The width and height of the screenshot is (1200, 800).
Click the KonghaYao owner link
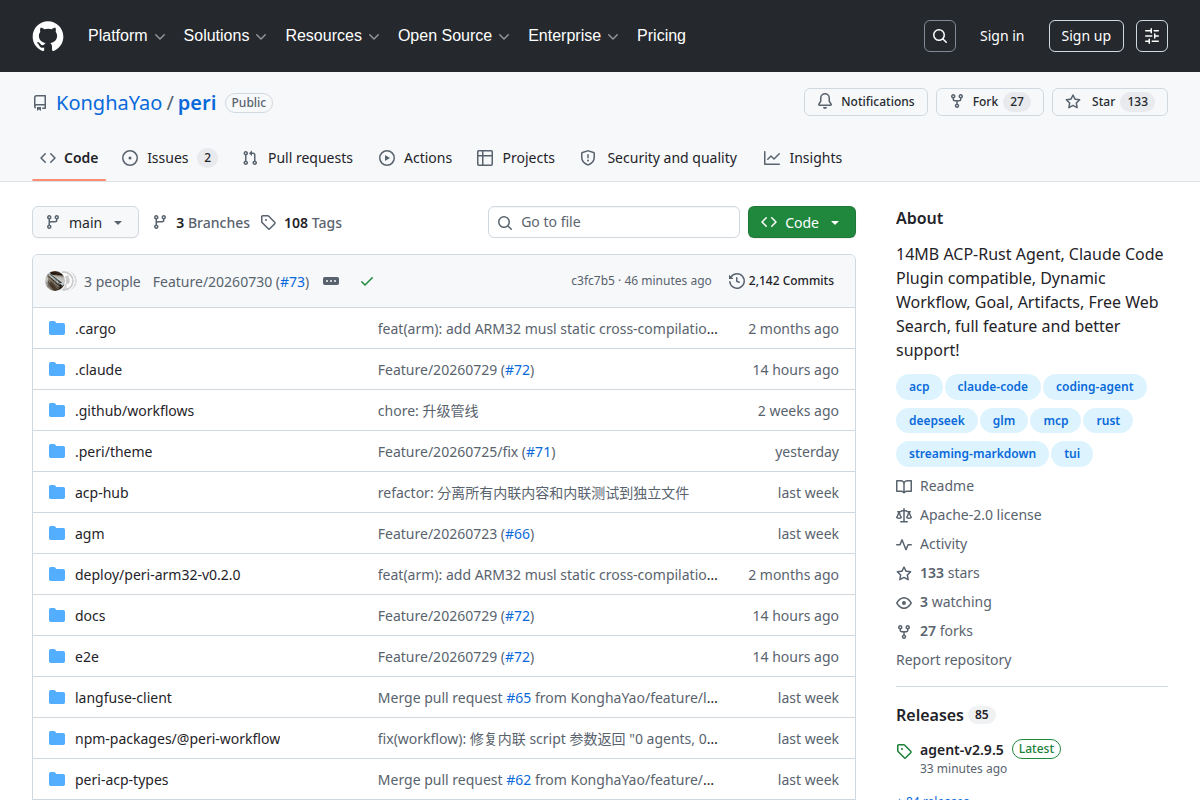pyautogui.click(x=109, y=103)
